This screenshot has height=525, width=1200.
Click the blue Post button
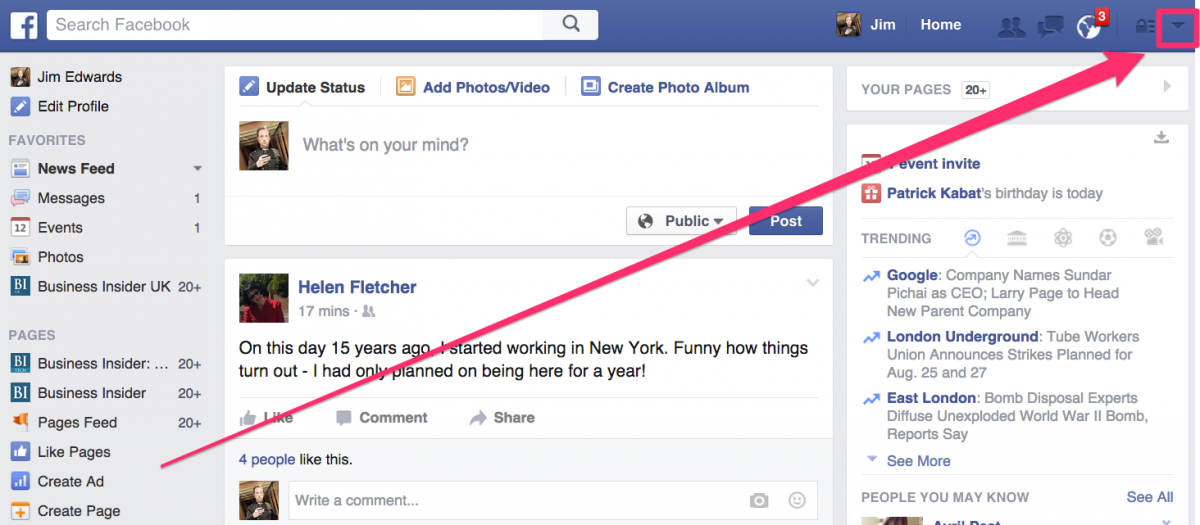click(785, 221)
